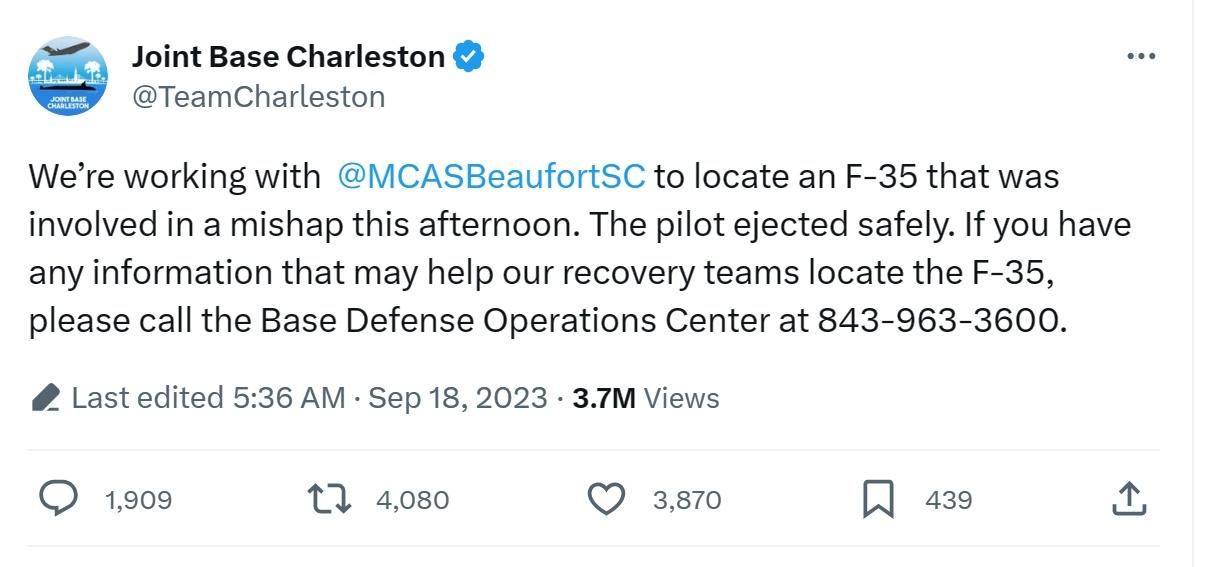Click the pencil edit history icon
The width and height of the screenshot is (1229, 567).
[x=46, y=398]
